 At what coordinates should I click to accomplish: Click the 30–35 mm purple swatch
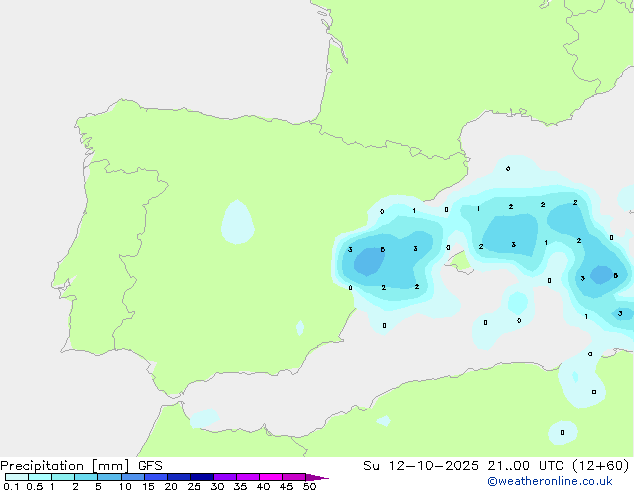click(225, 477)
